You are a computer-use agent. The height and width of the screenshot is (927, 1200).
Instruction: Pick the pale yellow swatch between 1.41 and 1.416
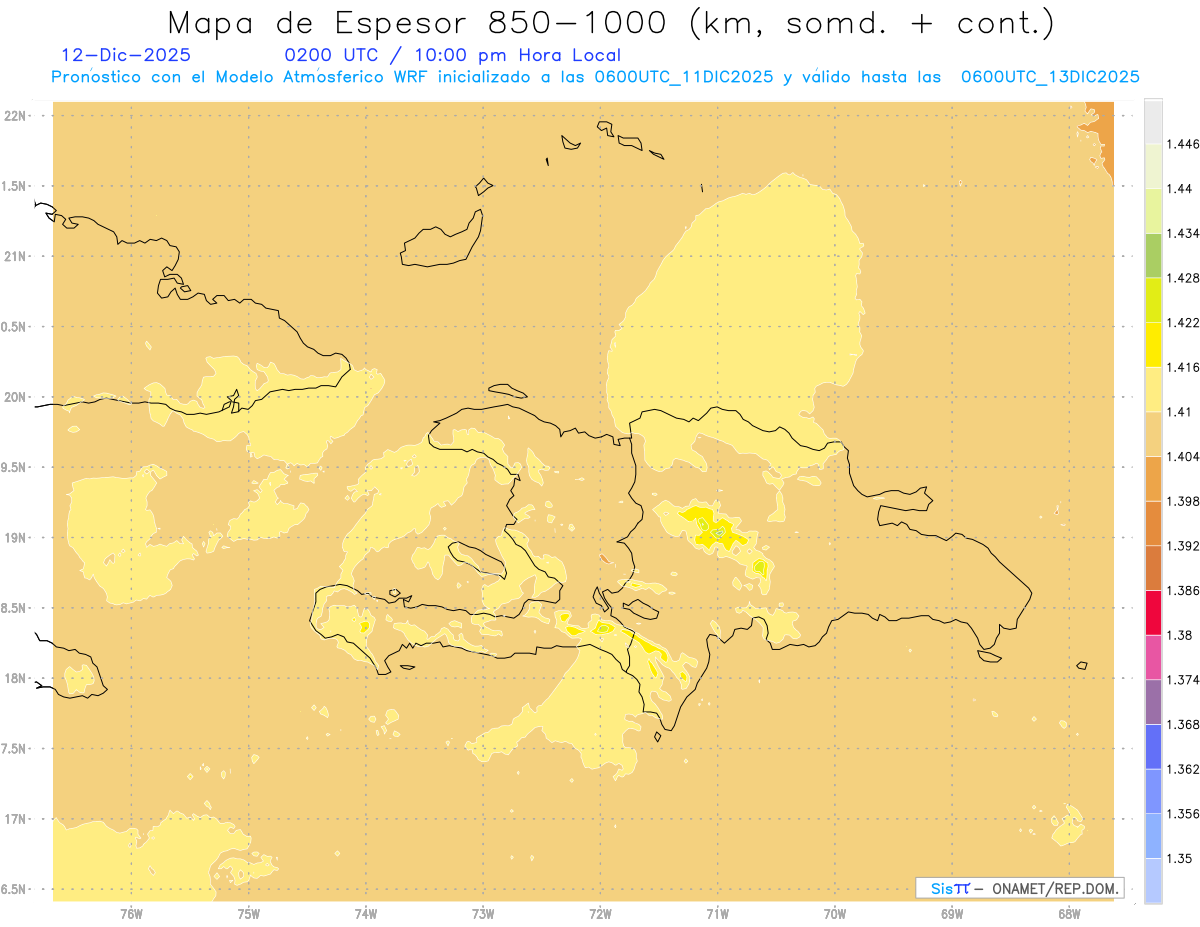(1153, 389)
